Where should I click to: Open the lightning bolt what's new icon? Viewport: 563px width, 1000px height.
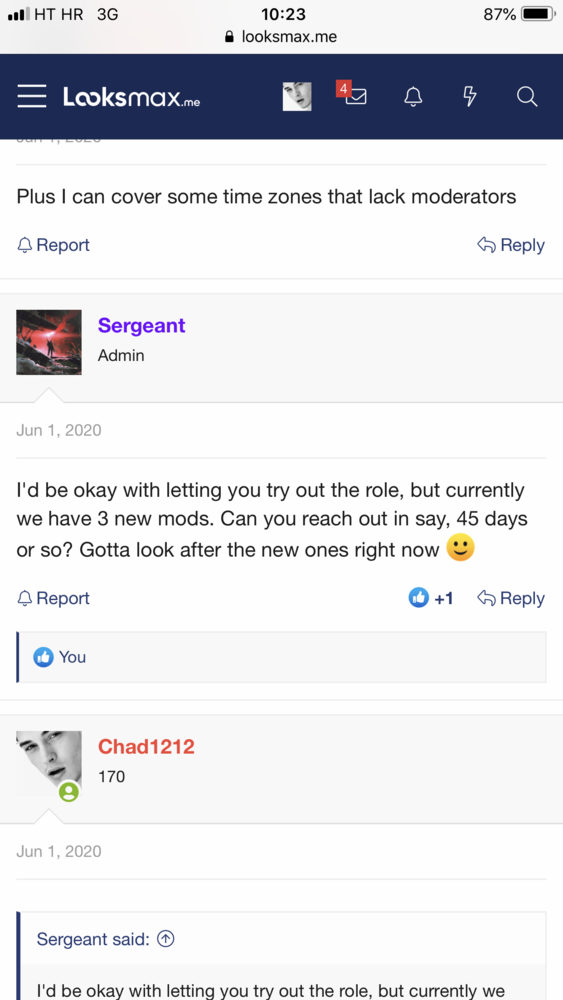(469, 97)
